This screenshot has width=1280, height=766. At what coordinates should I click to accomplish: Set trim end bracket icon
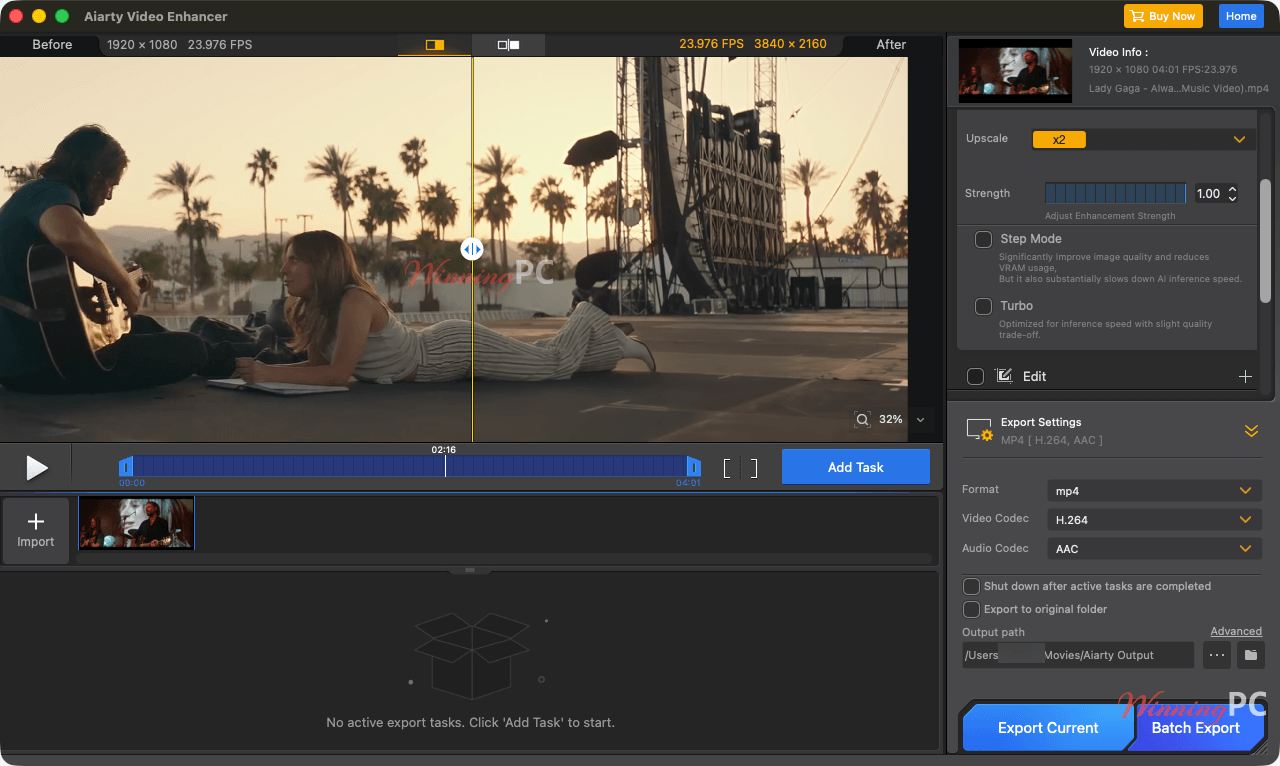pyautogui.click(x=754, y=468)
